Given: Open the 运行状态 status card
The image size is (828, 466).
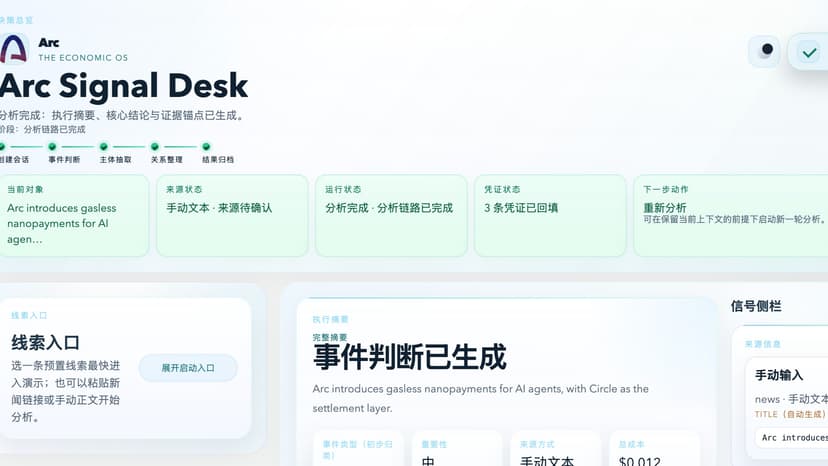Looking at the screenshot, I should (x=391, y=216).
